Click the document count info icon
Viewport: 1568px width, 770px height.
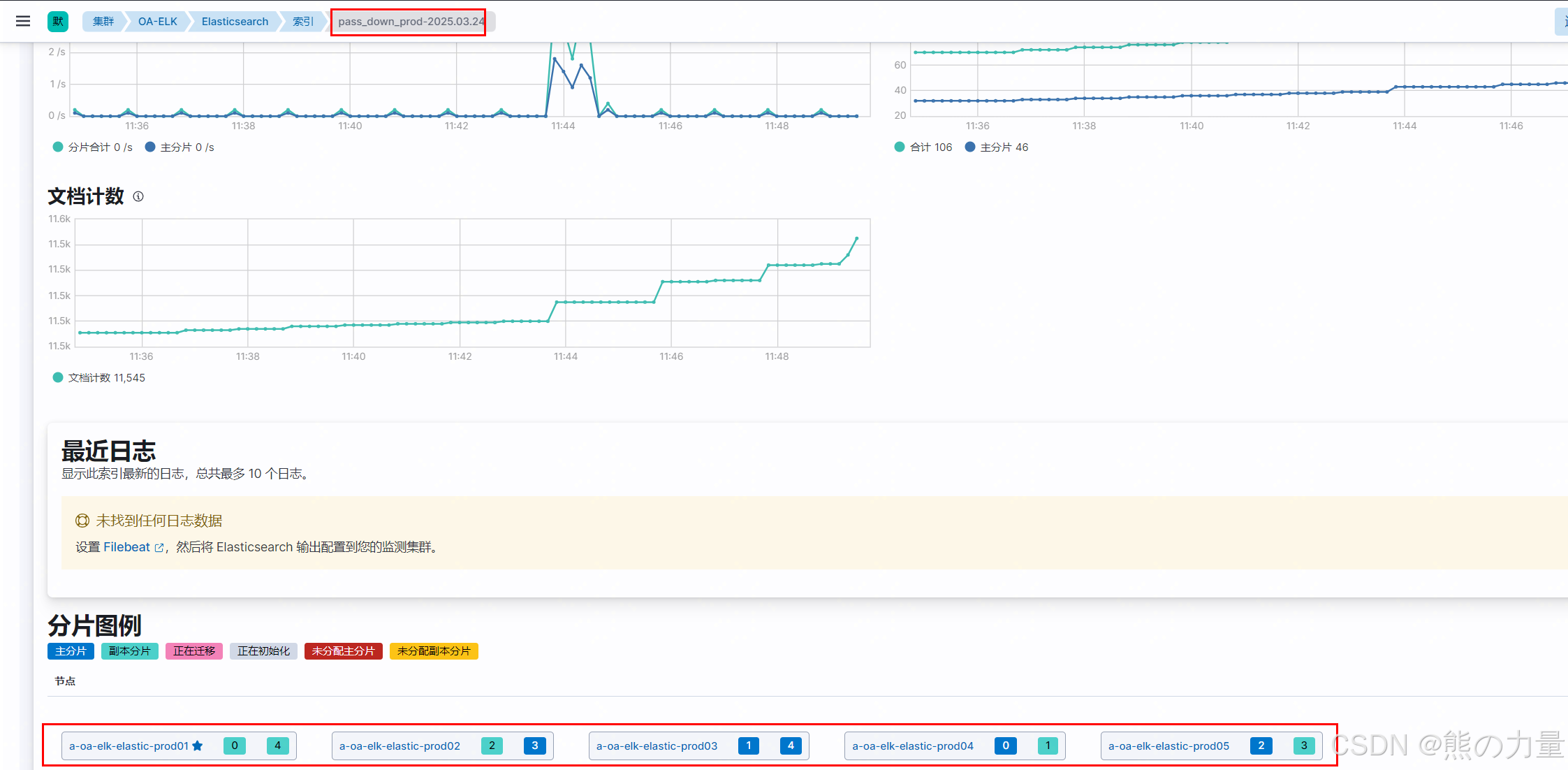tap(138, 196)
